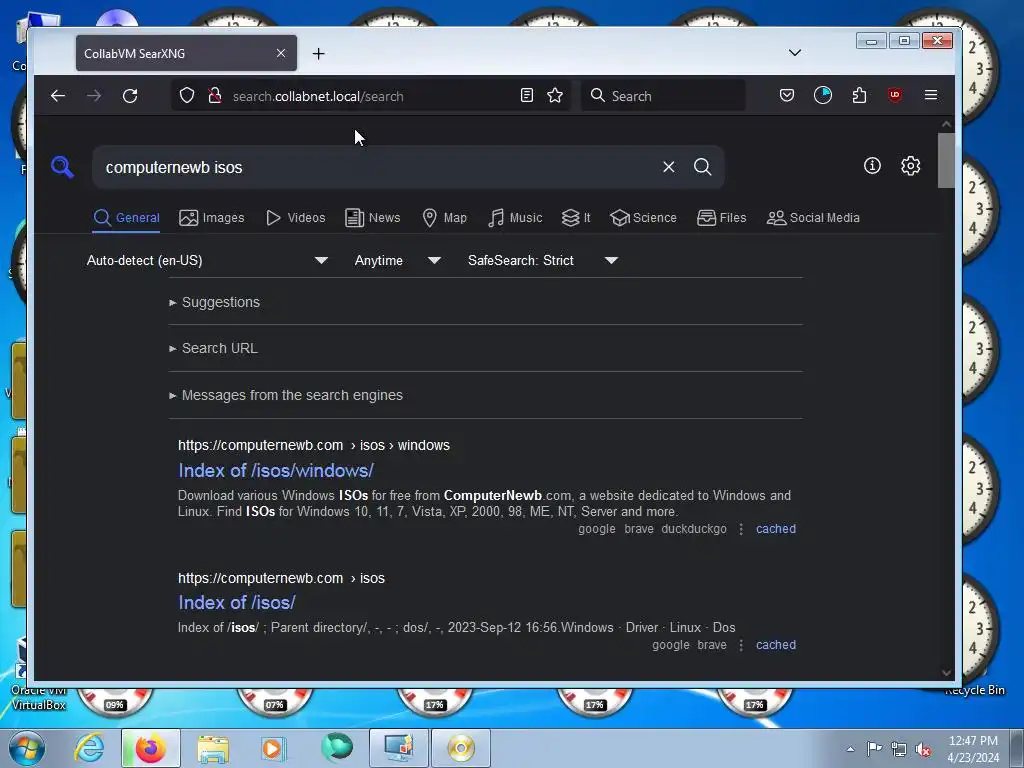Open the tracking protection shield icon

187,95
